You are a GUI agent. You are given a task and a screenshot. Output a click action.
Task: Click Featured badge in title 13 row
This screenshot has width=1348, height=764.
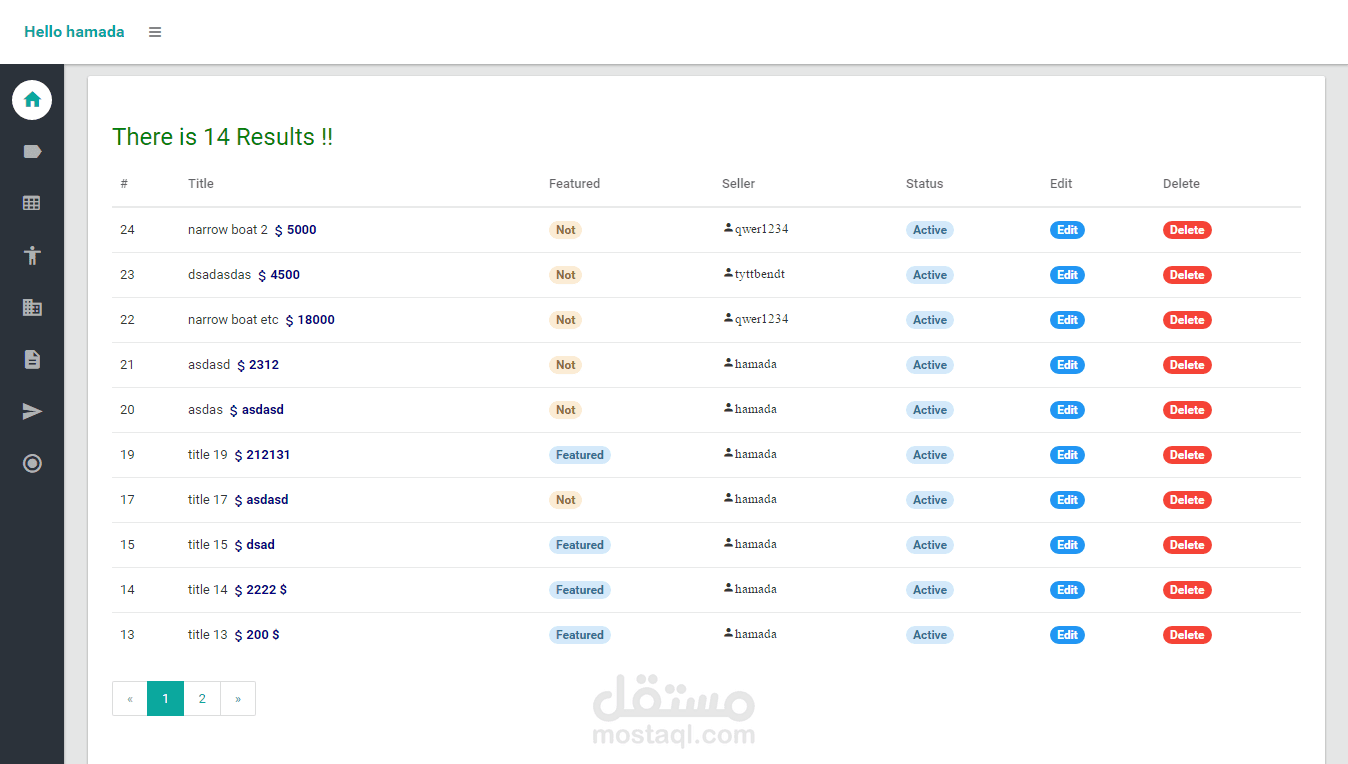point(580,635)
